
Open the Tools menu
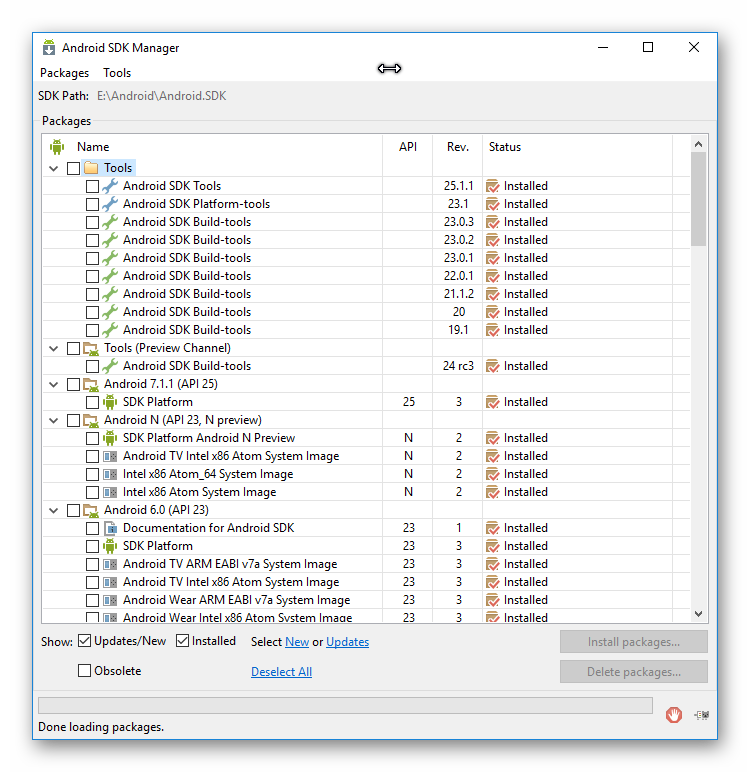pyautogui.click(x=117, y=73)
